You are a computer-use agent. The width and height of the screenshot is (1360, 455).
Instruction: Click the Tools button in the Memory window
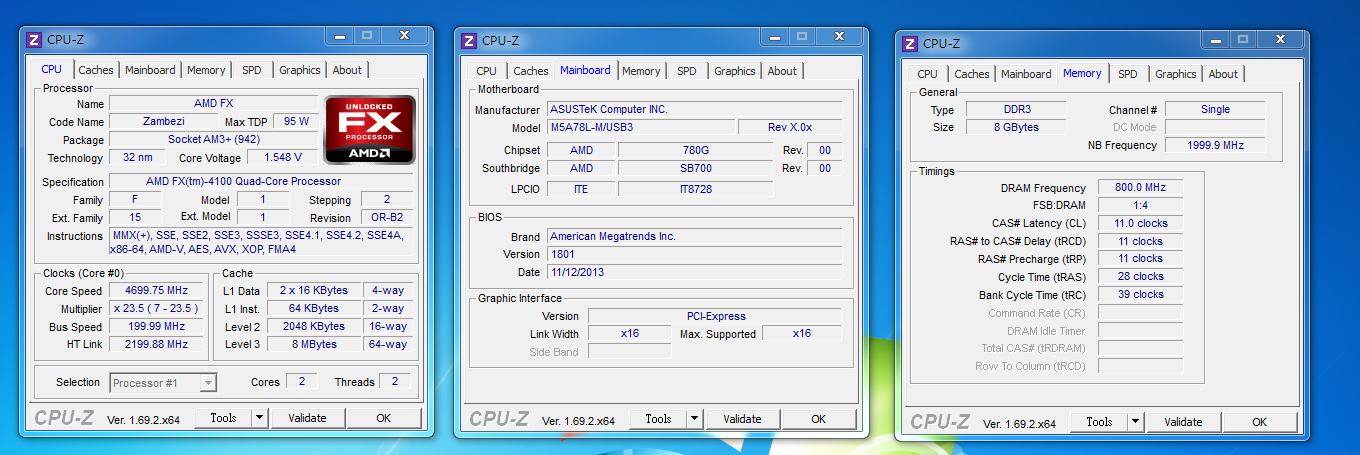coord(1099,422)
